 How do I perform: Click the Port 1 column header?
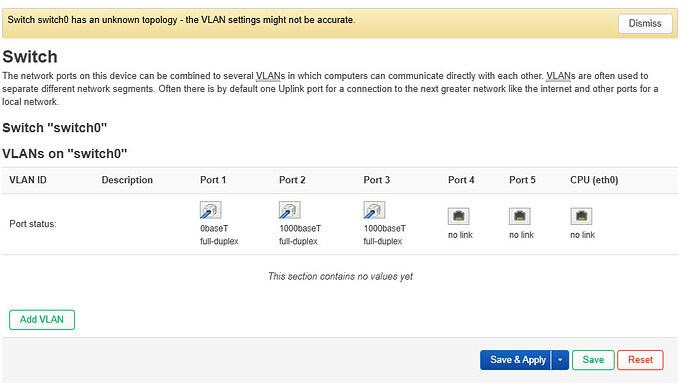coord(213,180)
